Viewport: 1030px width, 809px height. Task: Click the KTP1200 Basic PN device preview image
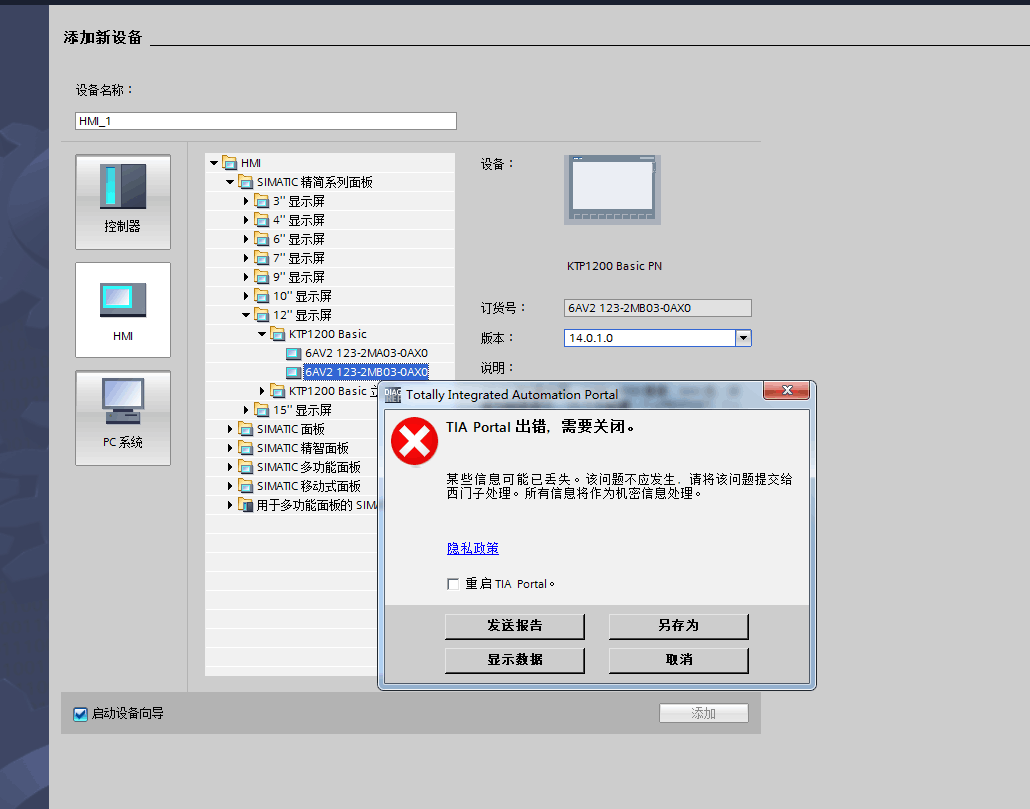pyautogui.click(x=613, y=190)
